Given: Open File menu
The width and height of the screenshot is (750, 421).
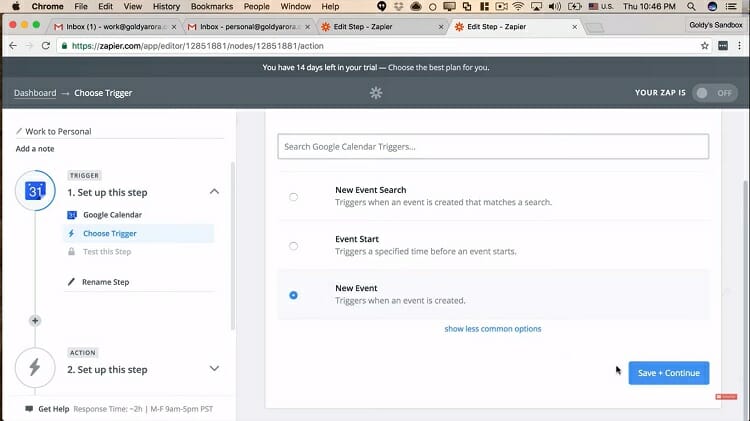Looking at the screenshot, I should coord(81,7).
